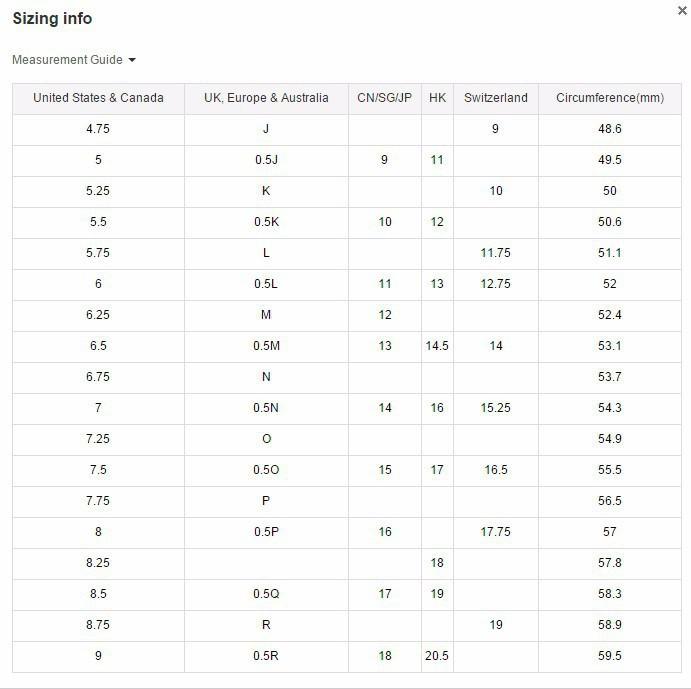The image size is (691, 689).
Task: Select the US size 4.75 cell
Action: (98, 129)
